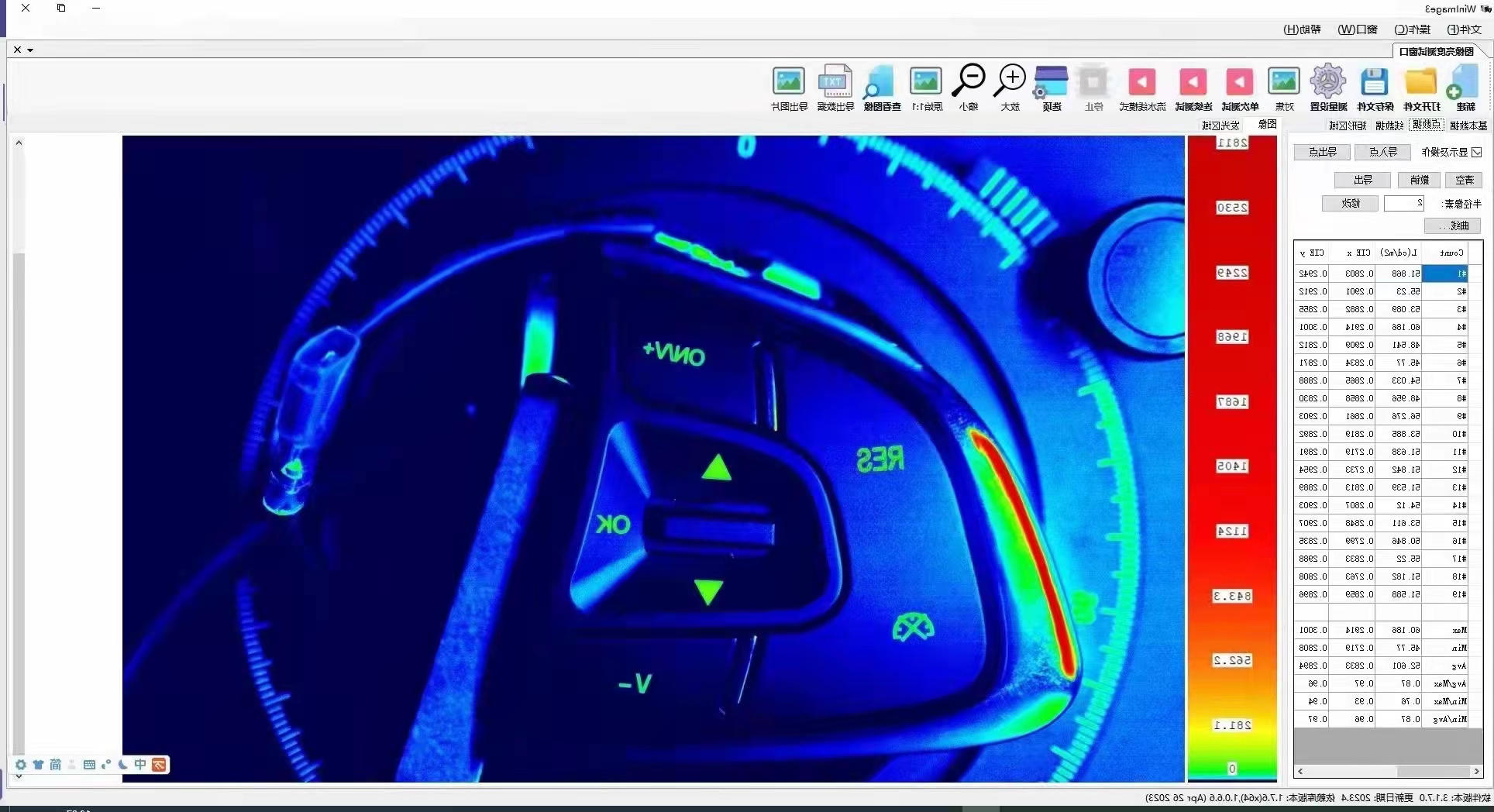
Task: Activate 流水线模式 pipeline mode icon
Action: 1142,82
